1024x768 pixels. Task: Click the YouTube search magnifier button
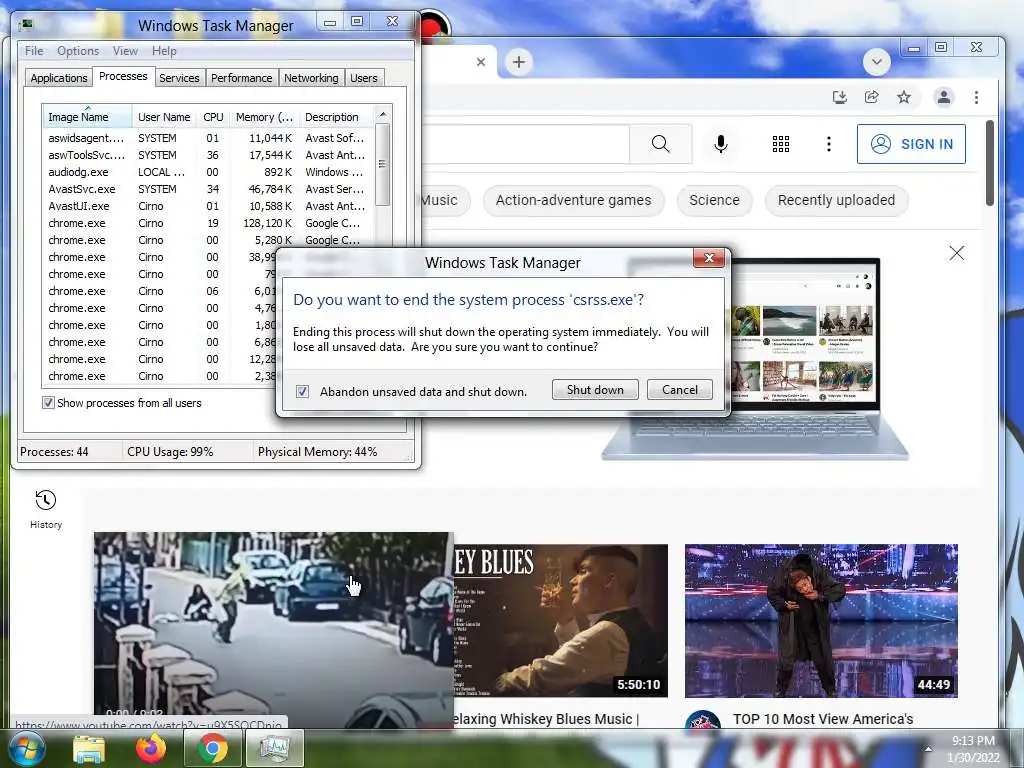tap(660, 144)
